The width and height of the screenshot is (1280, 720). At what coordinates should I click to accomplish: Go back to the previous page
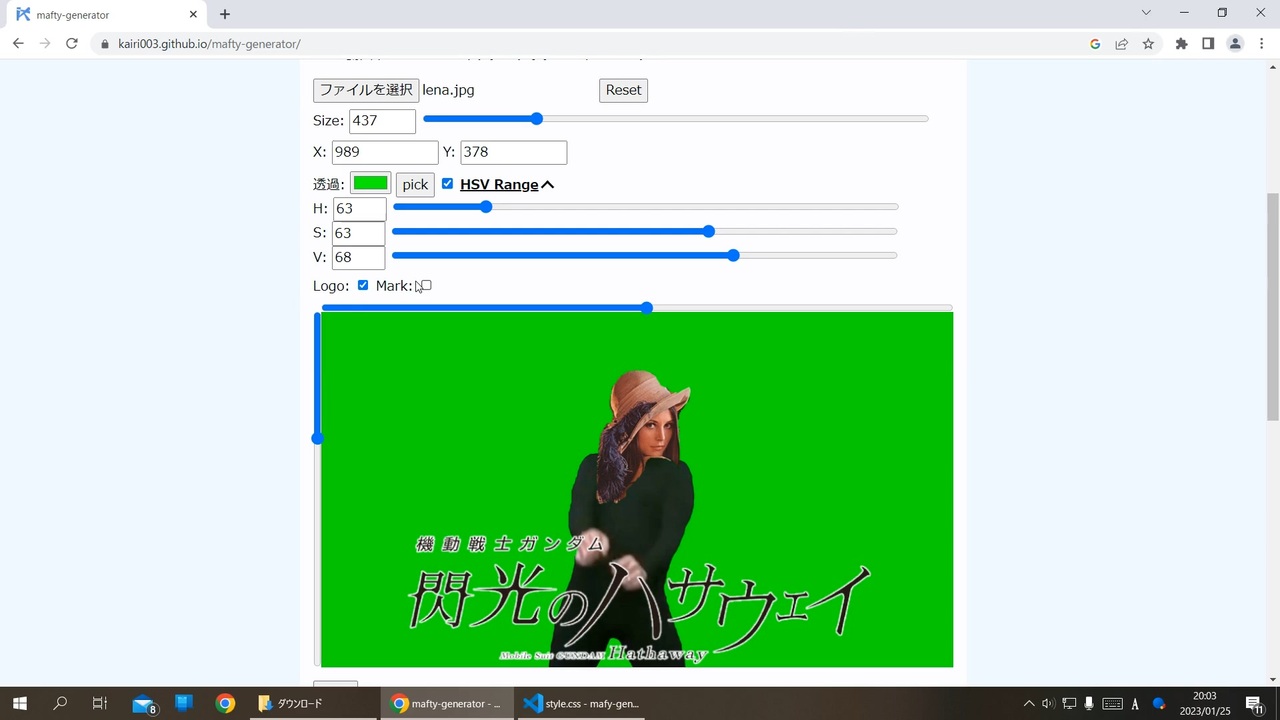(x=18, y=44)
